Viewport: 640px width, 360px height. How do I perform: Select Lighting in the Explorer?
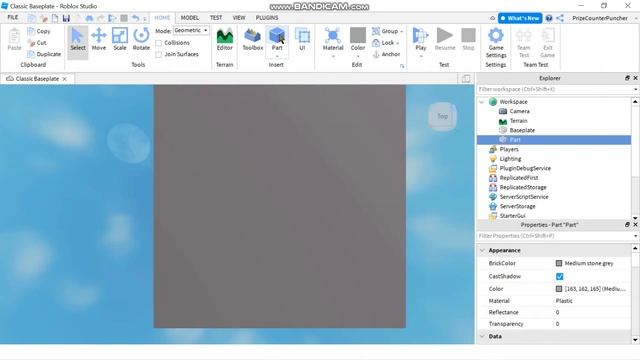pyautogui.click(x=510, y=159)
